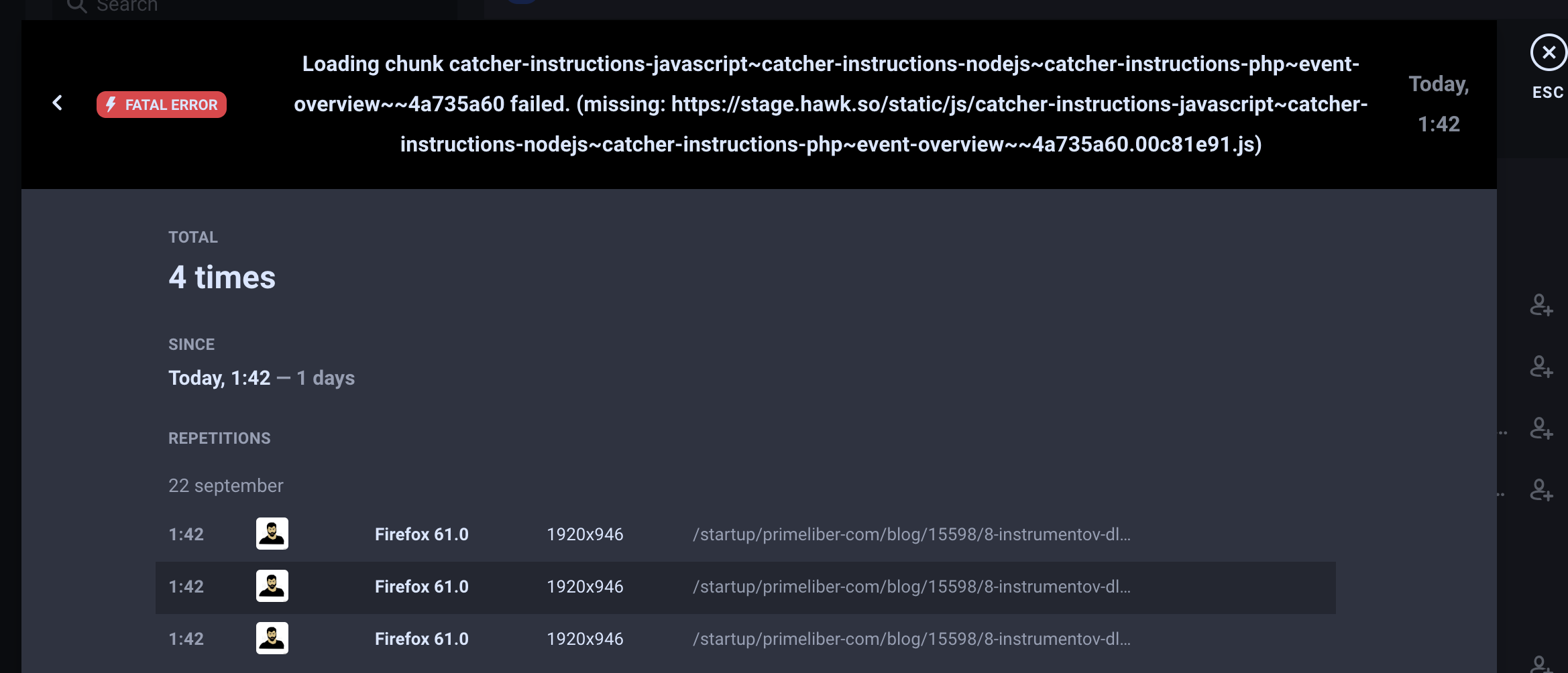Click the user avatar in the first repetition
1568x673 pixels.
(x=272, y=534)
